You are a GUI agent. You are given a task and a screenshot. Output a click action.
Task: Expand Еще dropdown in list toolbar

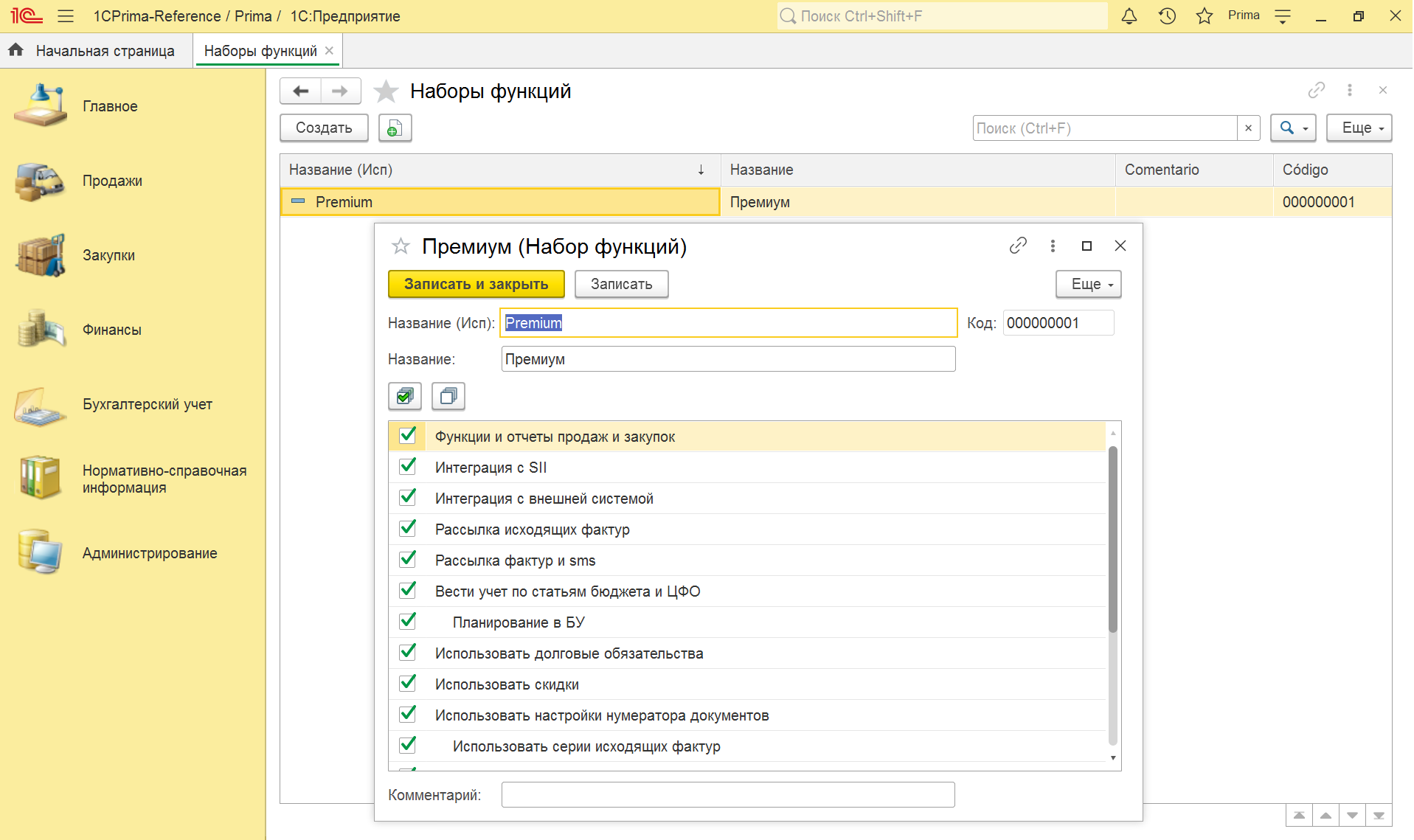click(1359, 128)
